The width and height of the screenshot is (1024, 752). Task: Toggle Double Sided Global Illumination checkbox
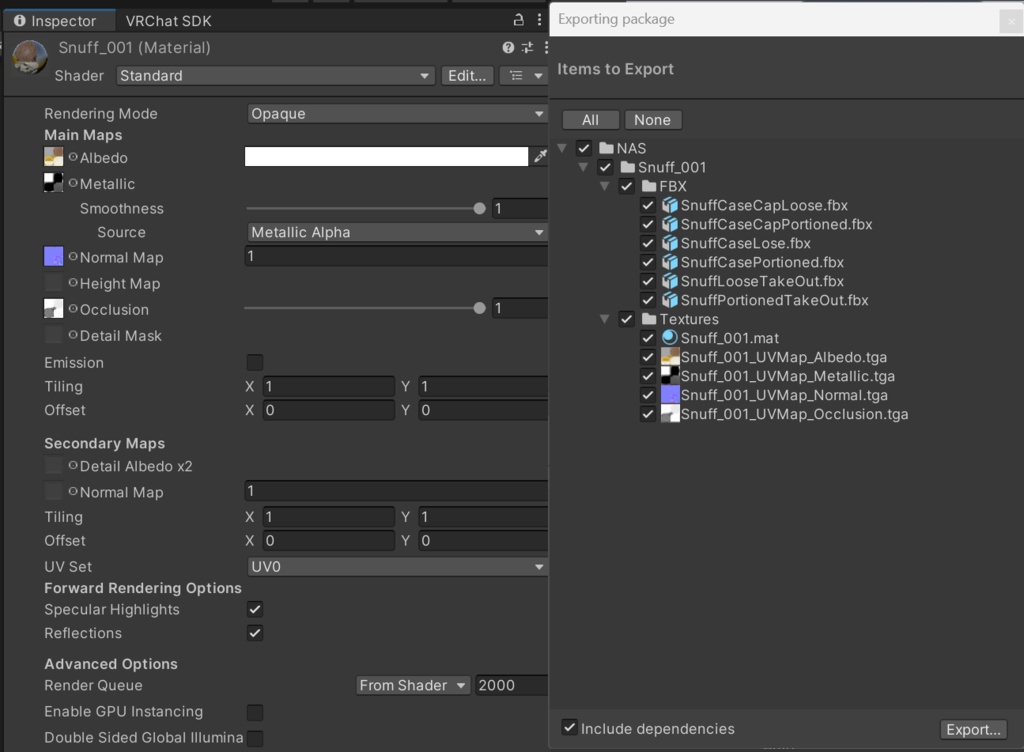click(x=255, y=738)
